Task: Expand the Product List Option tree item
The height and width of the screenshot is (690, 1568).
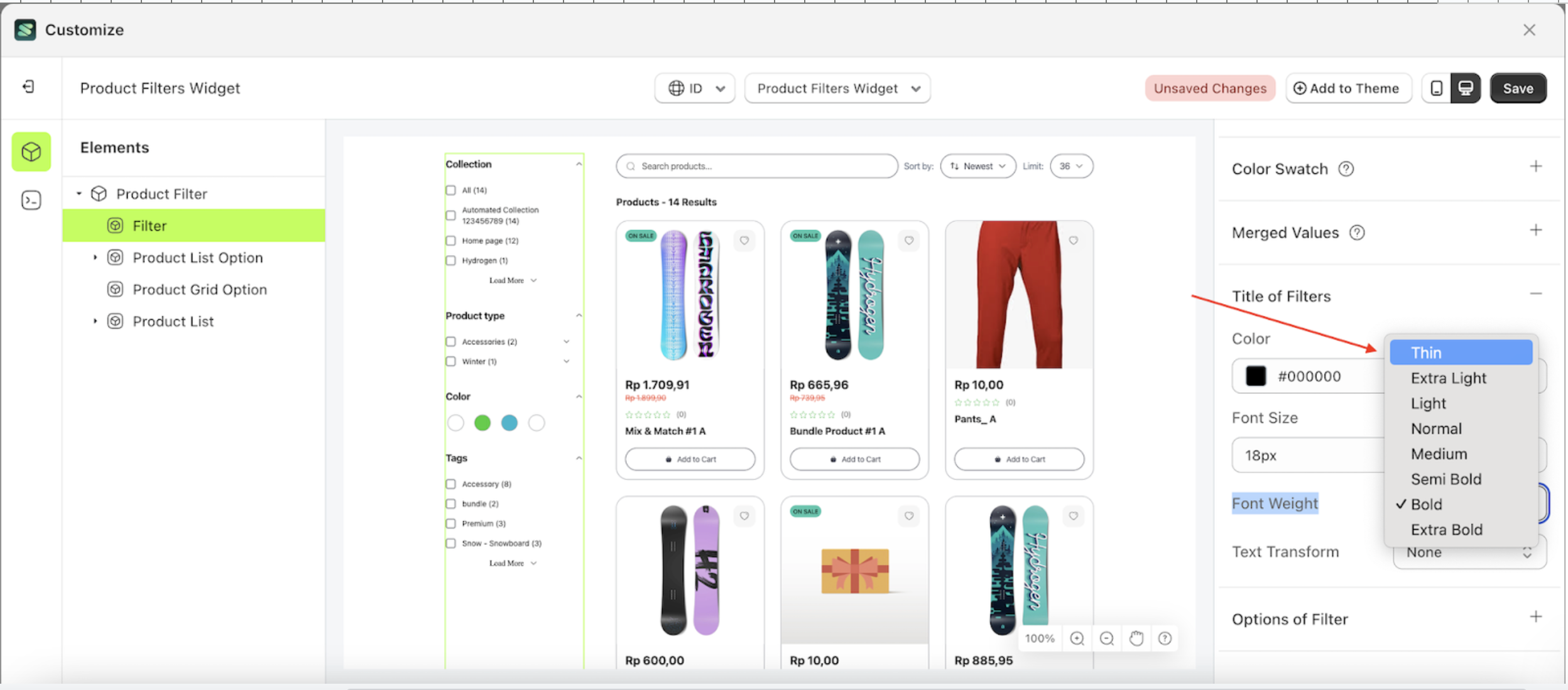Action: coord(95,258)
